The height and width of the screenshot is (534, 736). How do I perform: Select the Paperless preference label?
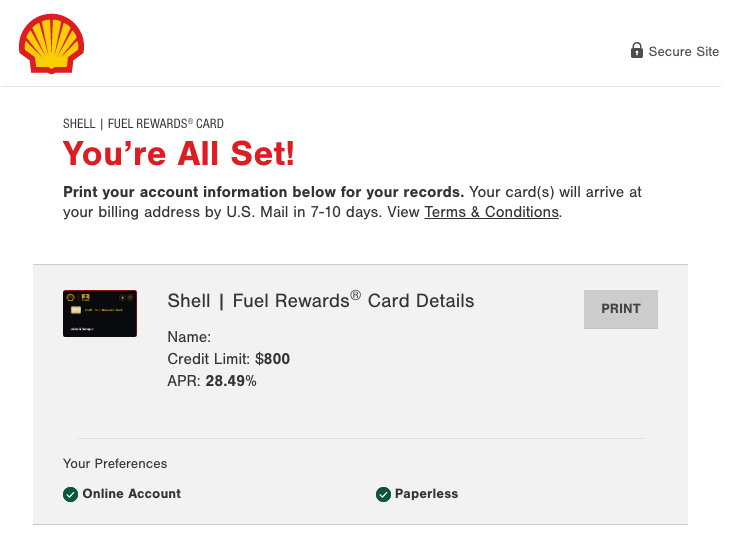pos(426,494)
